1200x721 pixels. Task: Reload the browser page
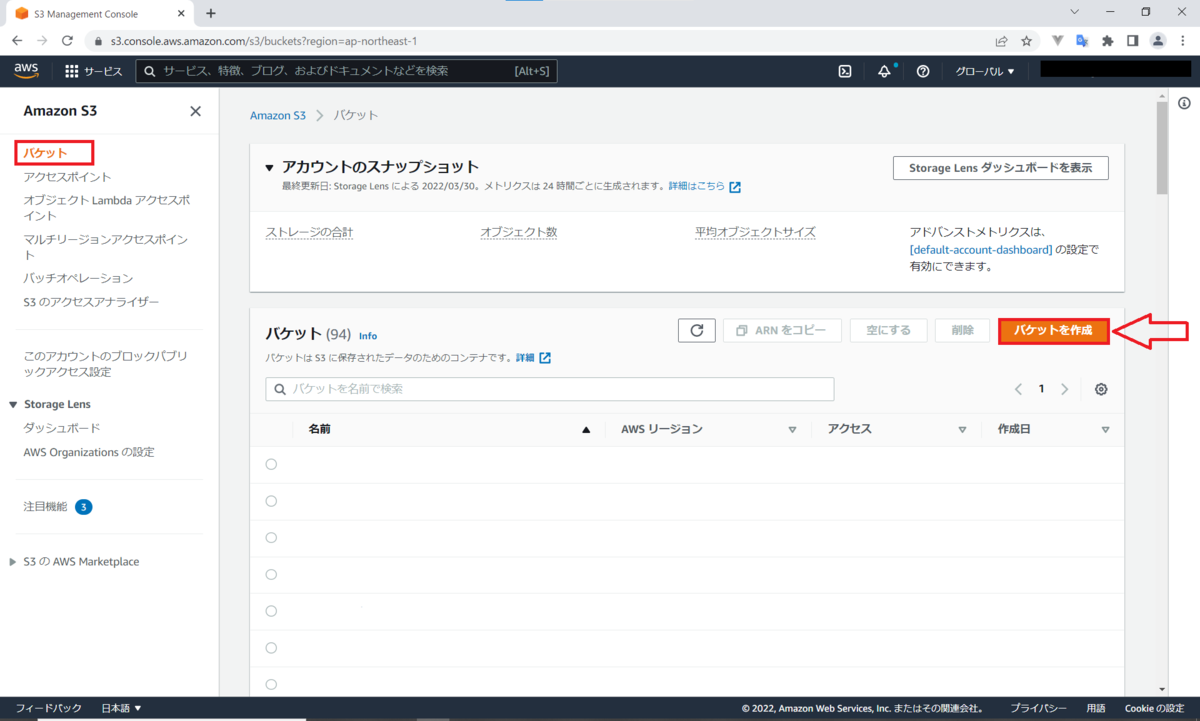(67, 41)
